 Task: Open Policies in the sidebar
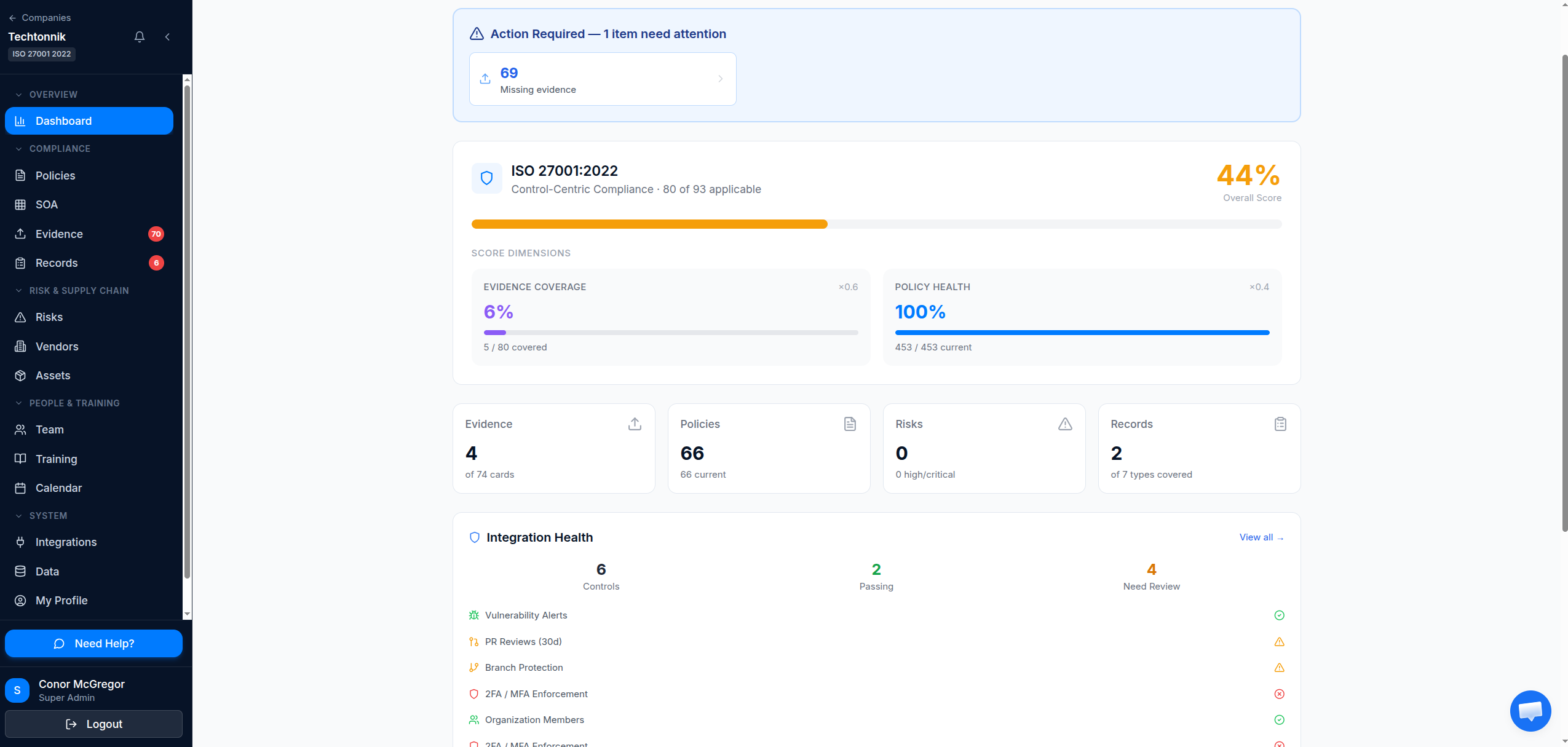pyautogui.click(x=89, y=176)
